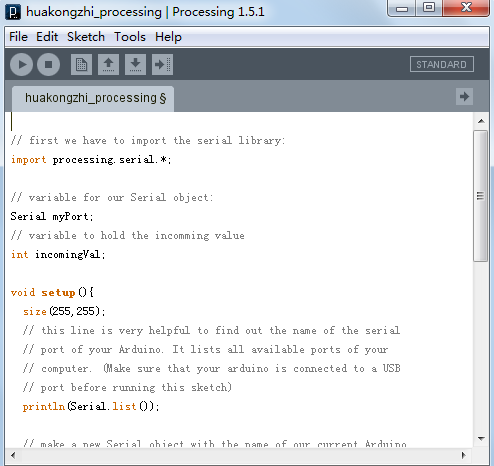The image size is (494, 466).
Task: Click the vertical scrollbar up arrow
Action: coord(481,121)
